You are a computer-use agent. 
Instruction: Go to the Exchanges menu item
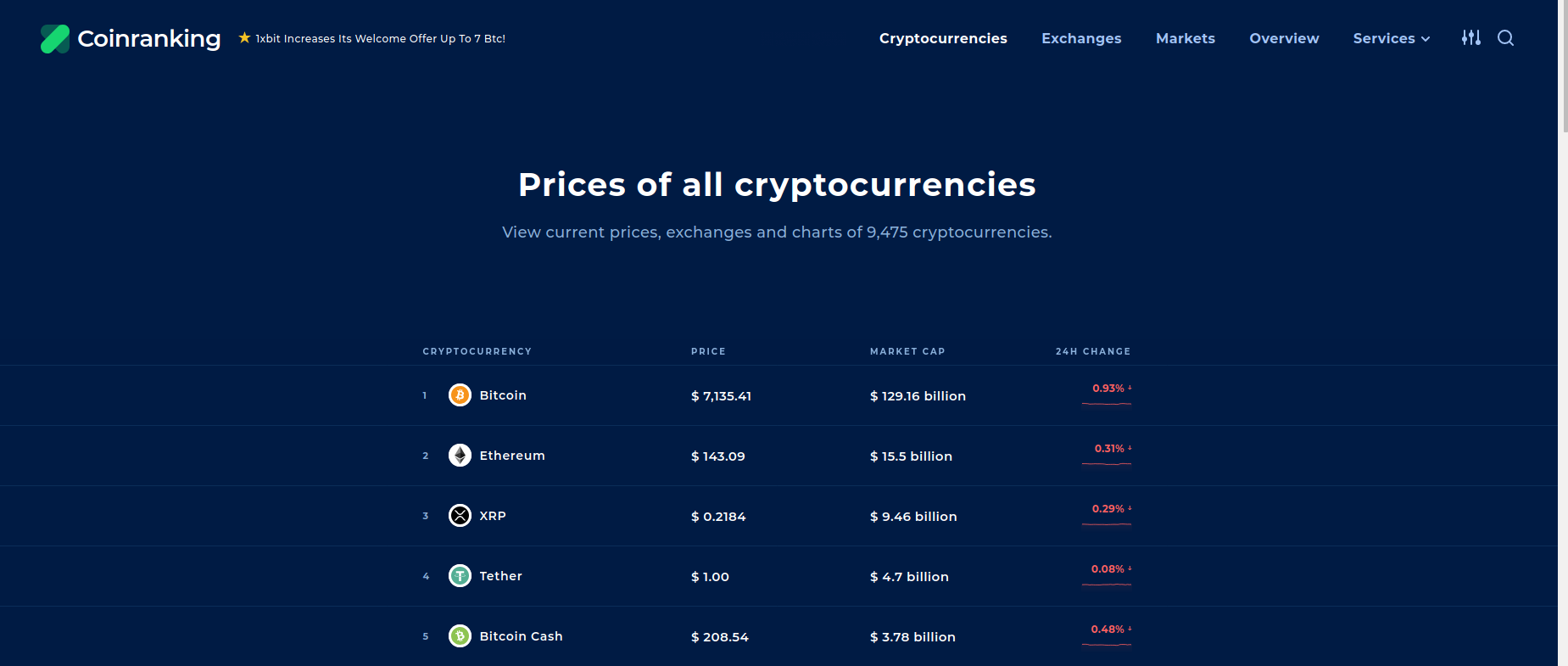tap(1081, 38)
